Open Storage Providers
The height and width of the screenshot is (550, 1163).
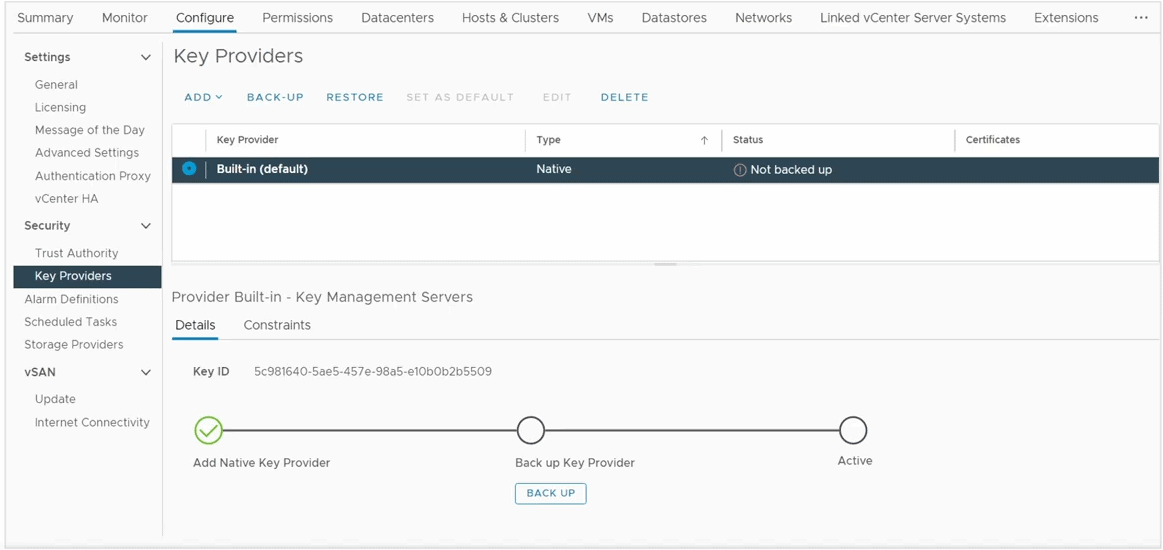pos(73,345)
